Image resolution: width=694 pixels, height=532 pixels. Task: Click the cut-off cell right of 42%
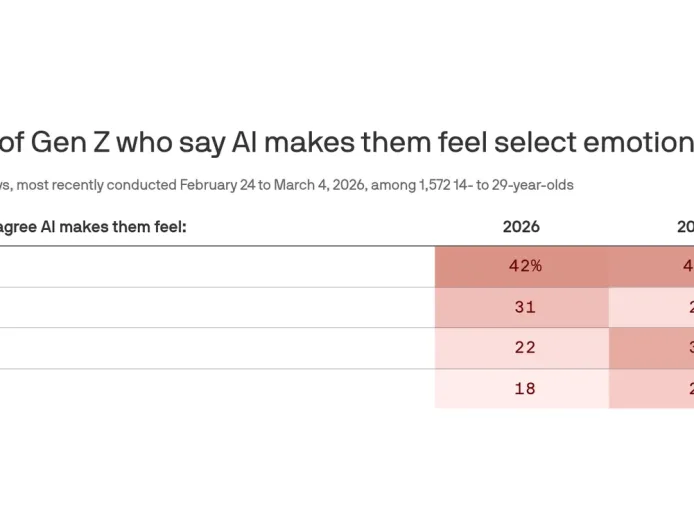click(652, 267)
